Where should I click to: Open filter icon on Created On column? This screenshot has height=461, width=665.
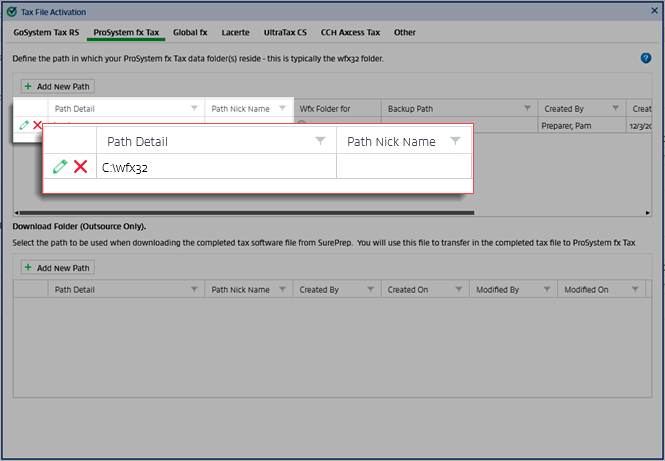pos(458,290)
